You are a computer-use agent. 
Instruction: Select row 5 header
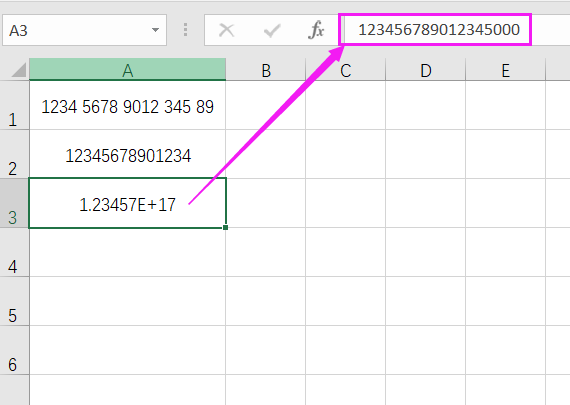point(14,301)
